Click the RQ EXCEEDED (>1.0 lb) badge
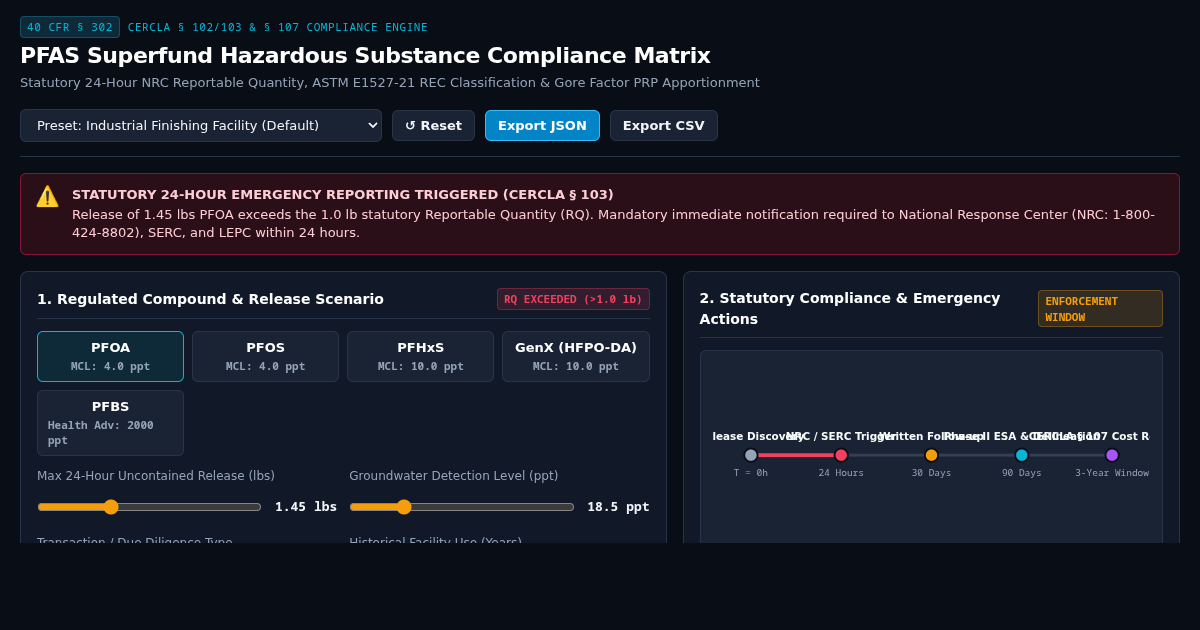The width and height of the screenshot is (1200, 630). point(573,299)
